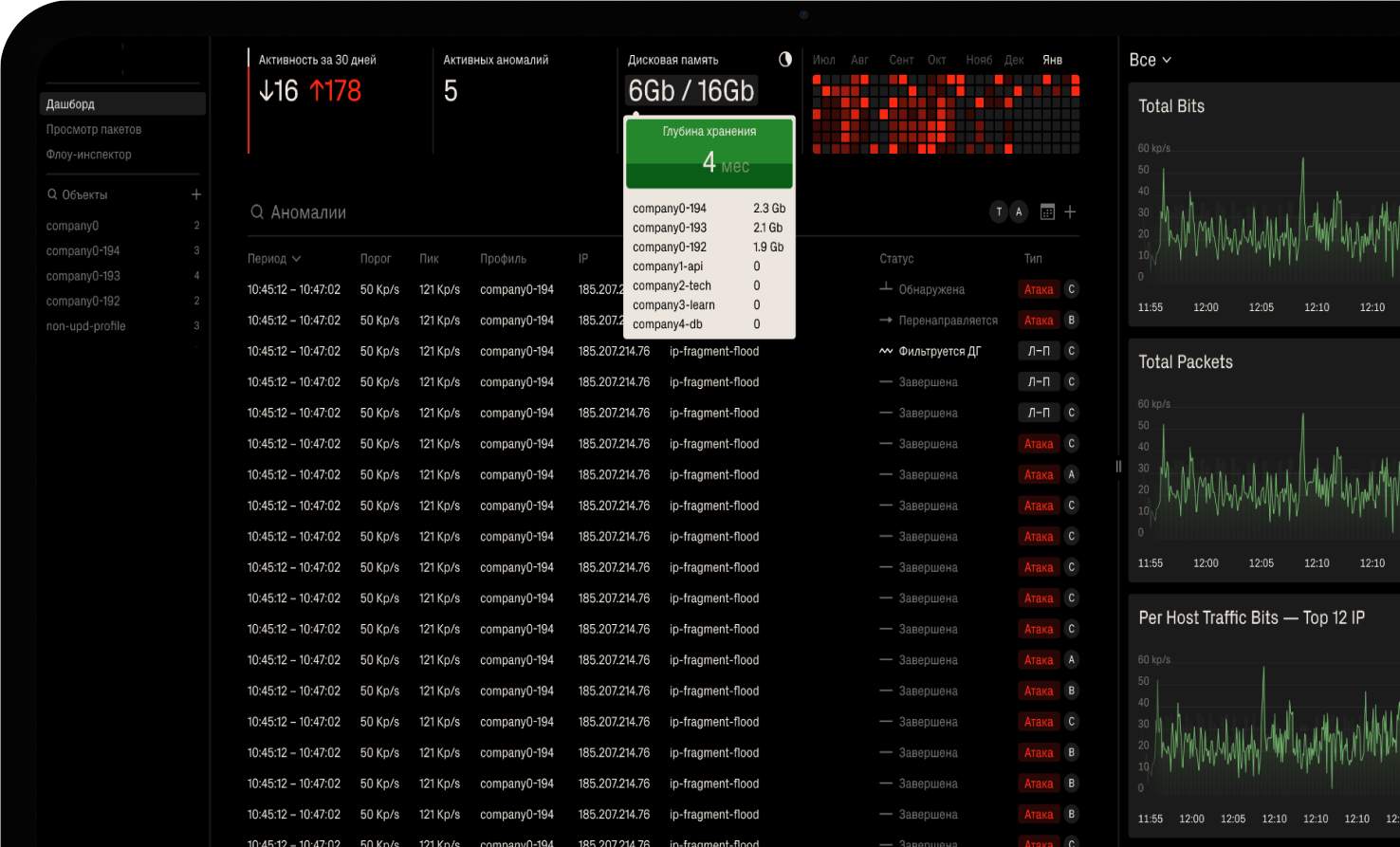This screenshot has height=847, width=1400.
Task: Click the Фильтруется ДГ status text
Action: [x=940, y=352]
